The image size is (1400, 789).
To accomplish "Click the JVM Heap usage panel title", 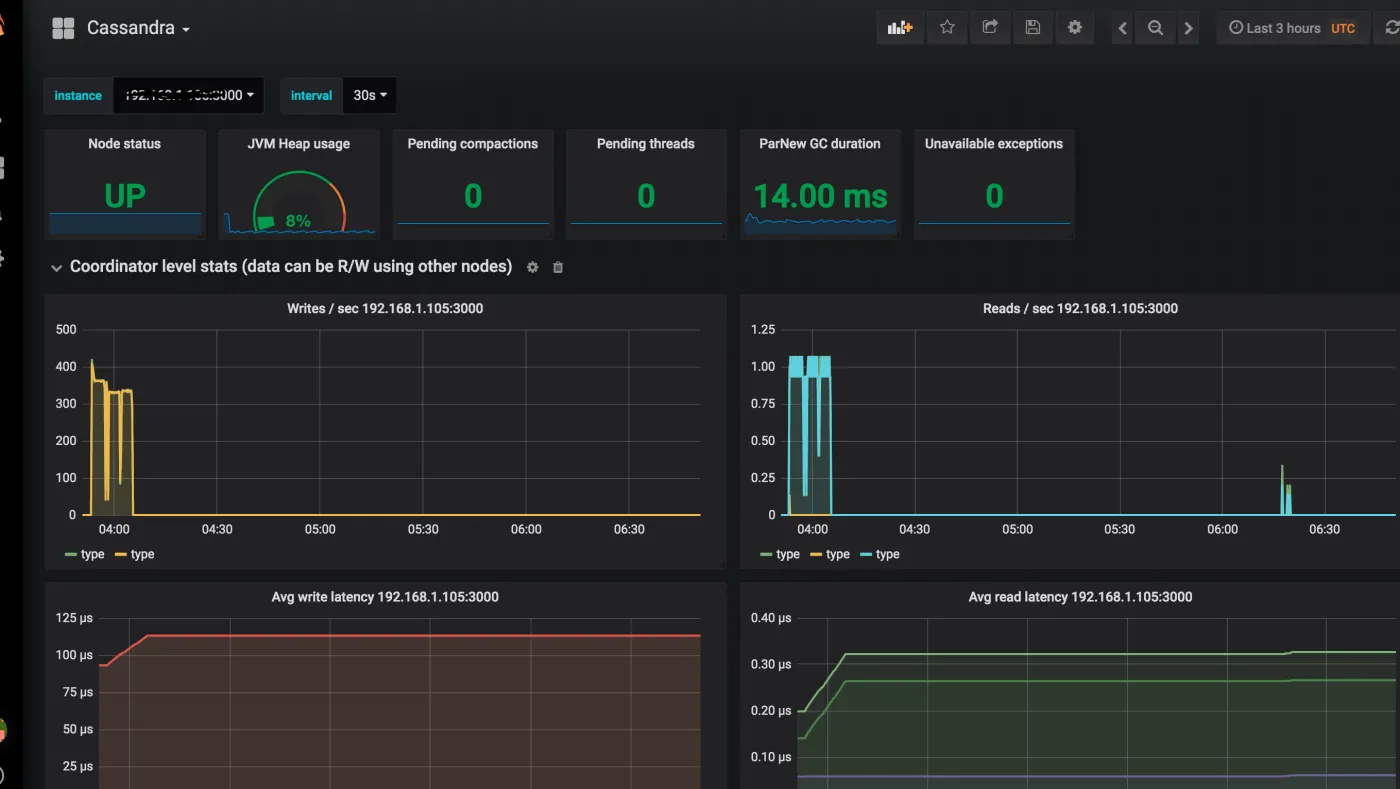I will coord(299,144).
